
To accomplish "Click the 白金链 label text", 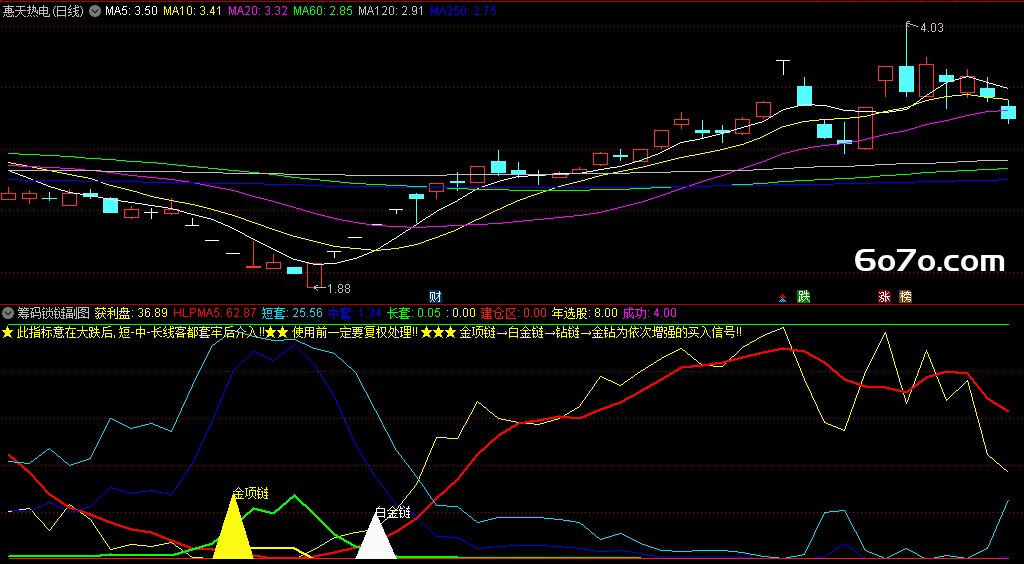I will [x=392, y=512].
